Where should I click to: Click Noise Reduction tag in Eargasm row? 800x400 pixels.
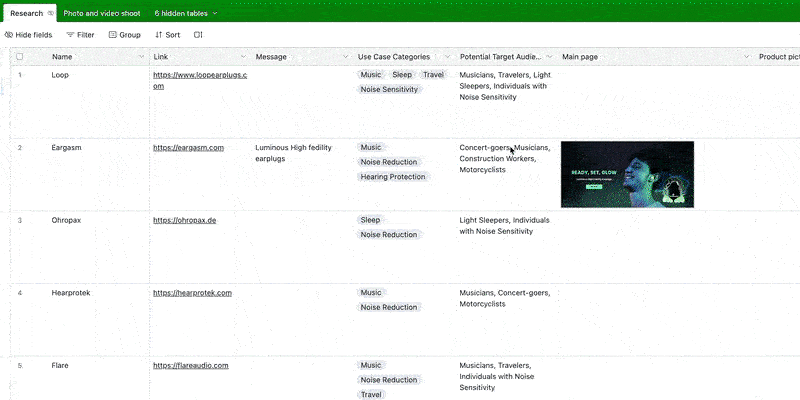tap(389, 162)
